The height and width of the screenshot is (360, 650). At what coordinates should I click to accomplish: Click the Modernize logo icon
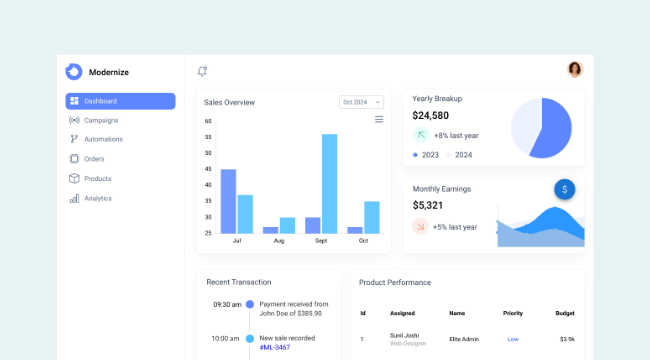(x=74, y=72)
